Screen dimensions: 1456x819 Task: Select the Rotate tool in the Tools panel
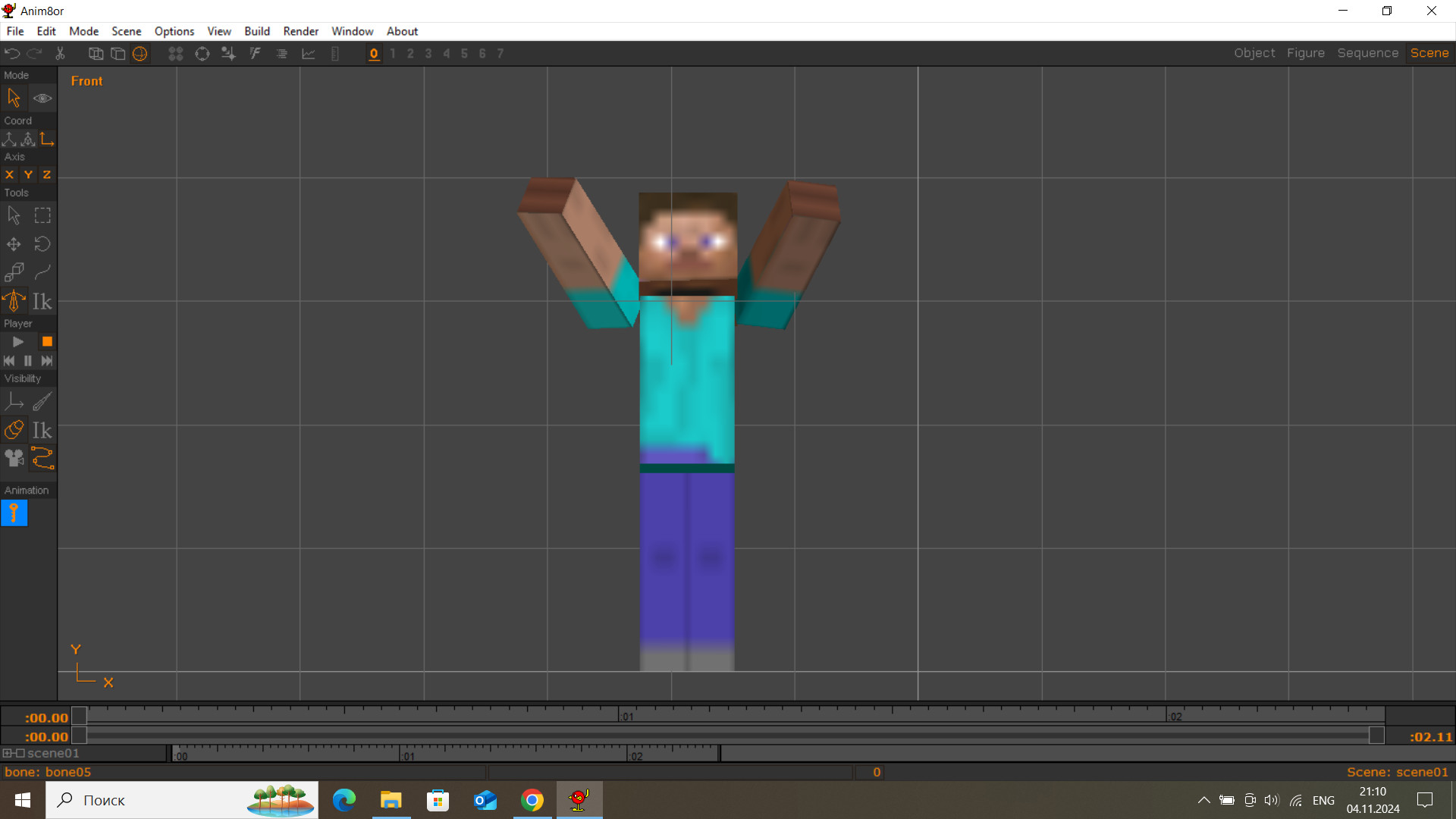[42, 244]
